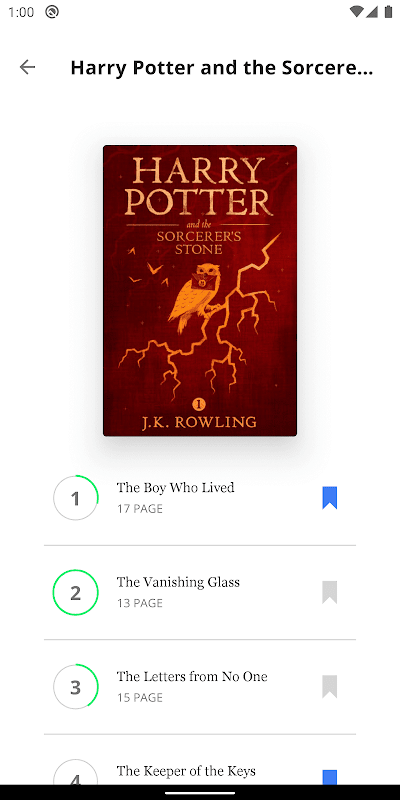Click chapter 2 progress circle
Viewport: 400px width, 800px height.
(76, 592)
